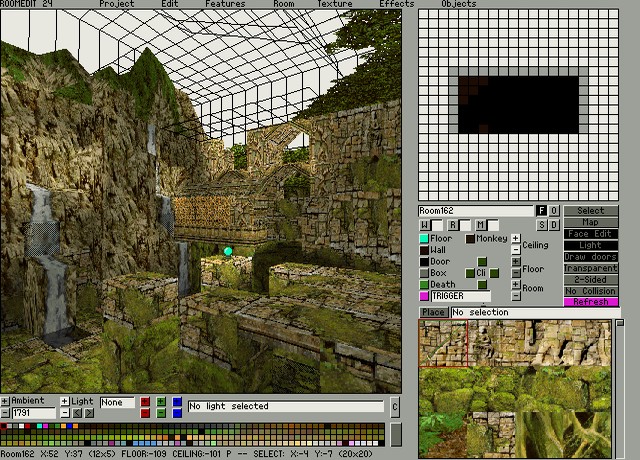The height and width of the screenshot is (460, 640).
Task: Toggle the No Collision option
Action: (x=591, y=291)
